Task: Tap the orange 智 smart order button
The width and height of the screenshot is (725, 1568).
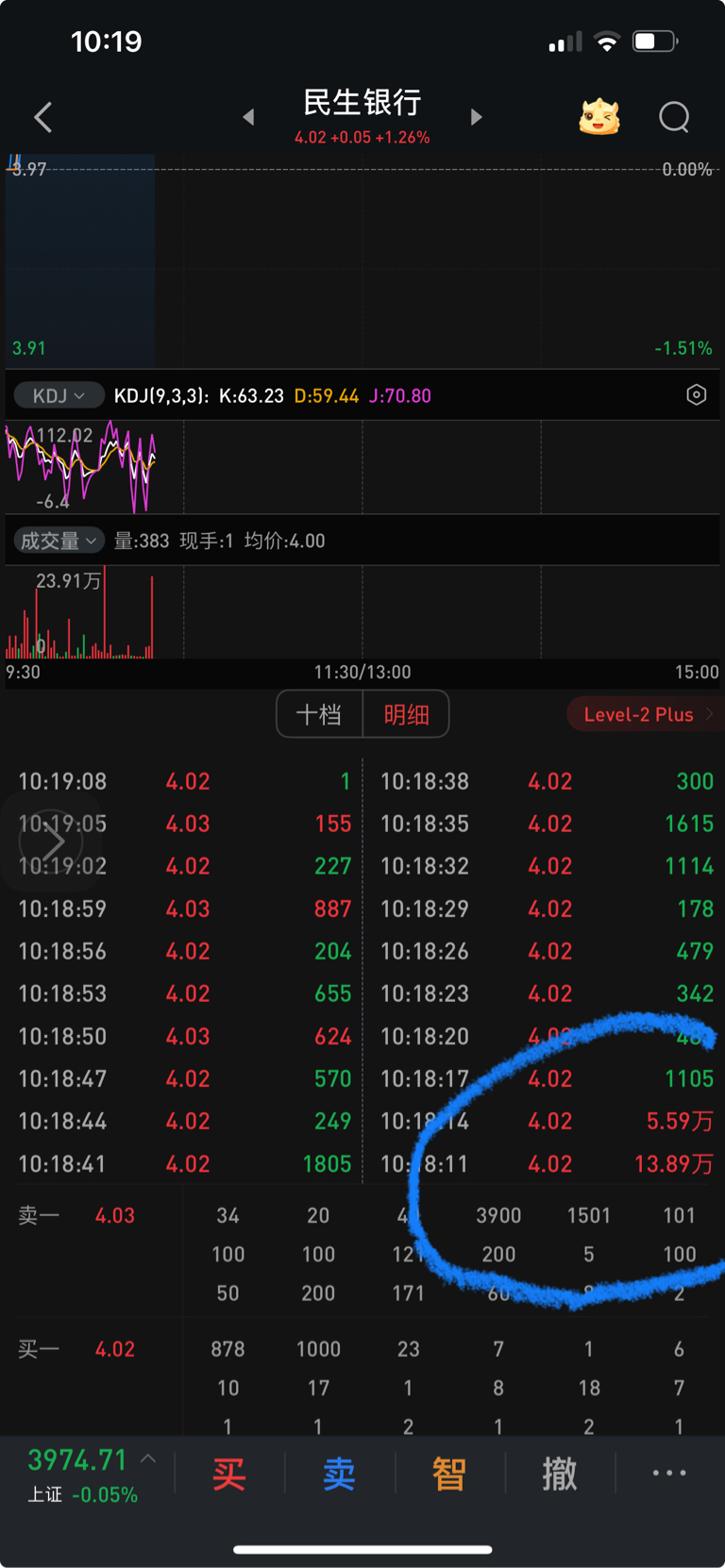Action: point(449,1473)
